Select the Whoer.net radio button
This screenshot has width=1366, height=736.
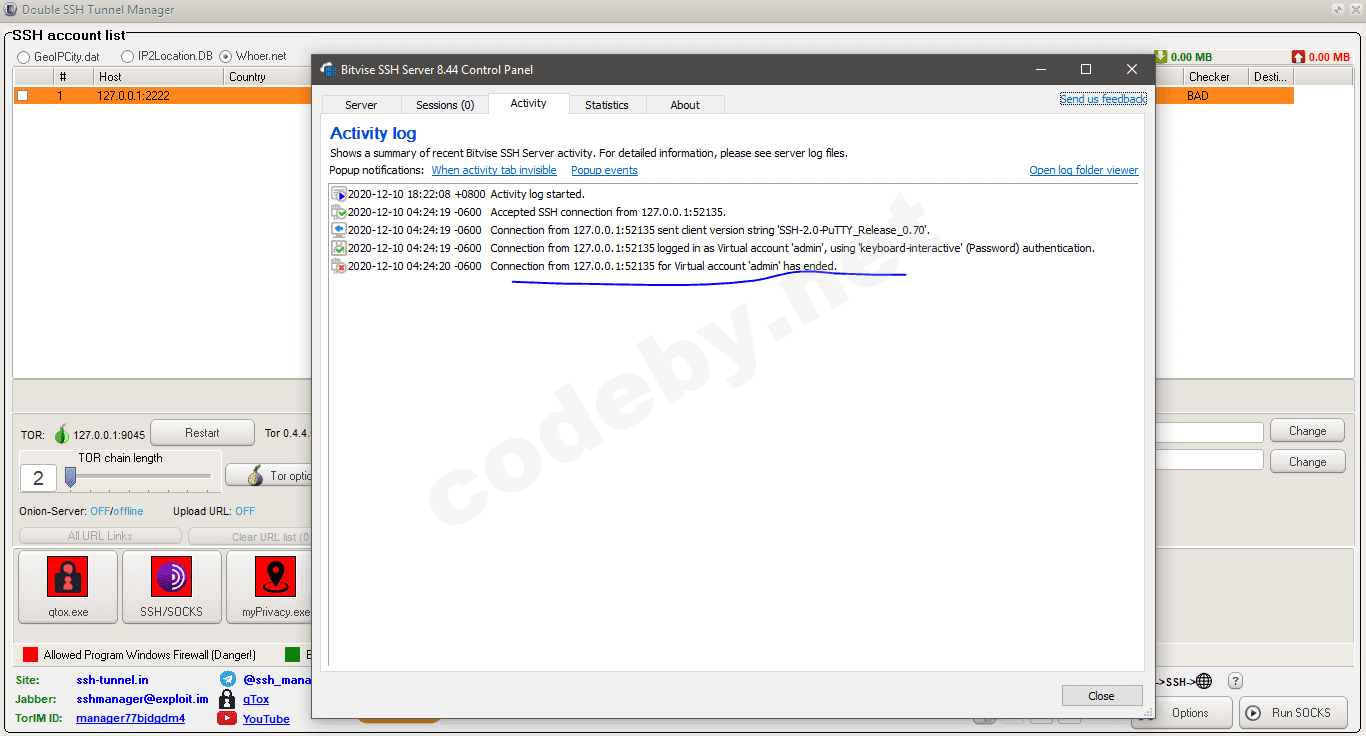(225, 57)
